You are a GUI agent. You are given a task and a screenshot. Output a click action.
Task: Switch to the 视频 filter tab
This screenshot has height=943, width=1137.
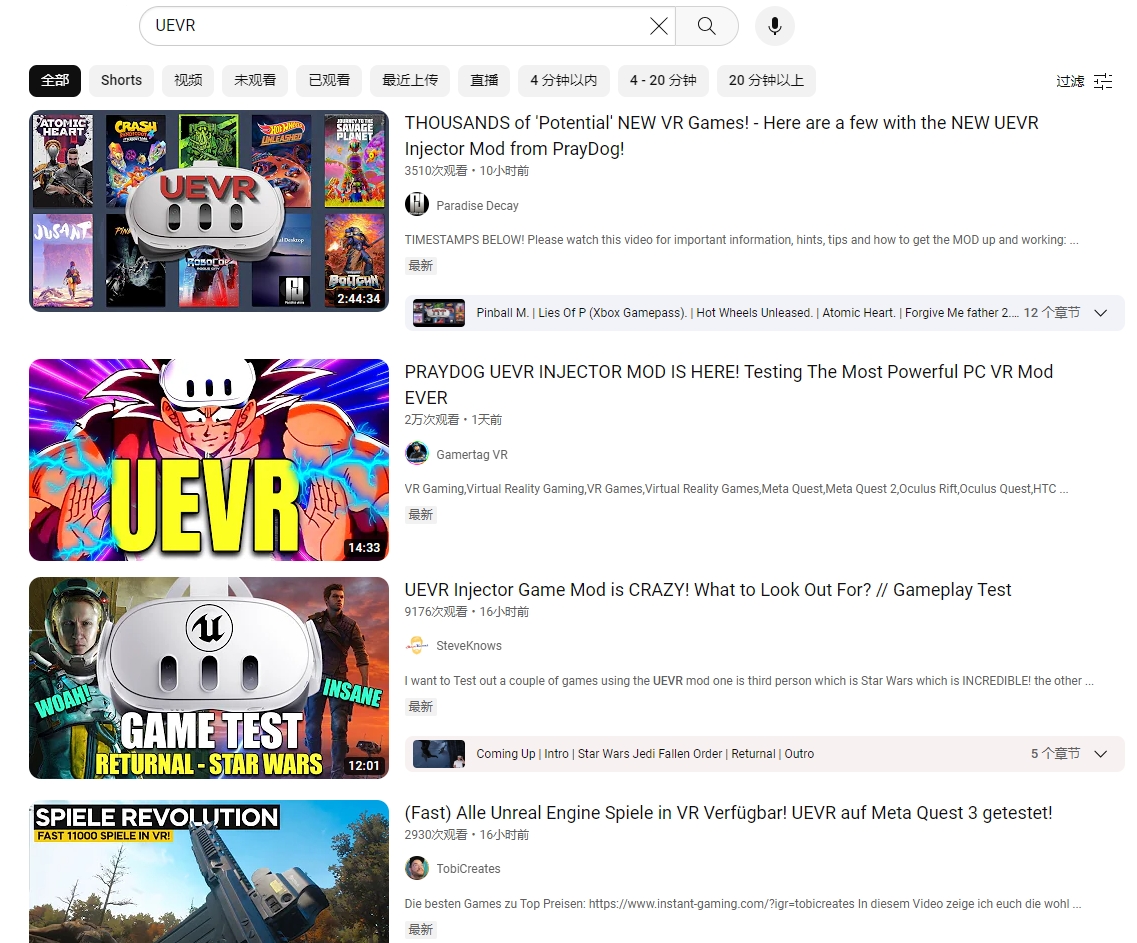[x=188, y=80]
